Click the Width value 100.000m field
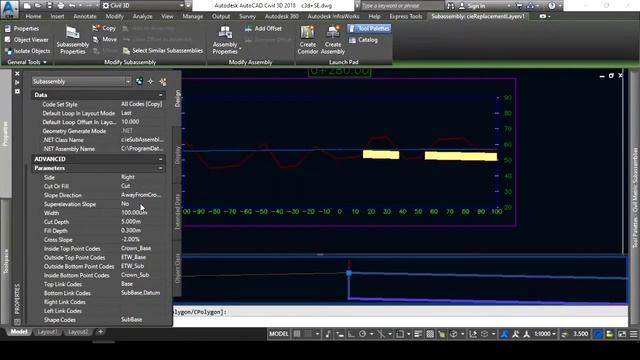Viewport: 640px width, 360px height. point(142,213)
